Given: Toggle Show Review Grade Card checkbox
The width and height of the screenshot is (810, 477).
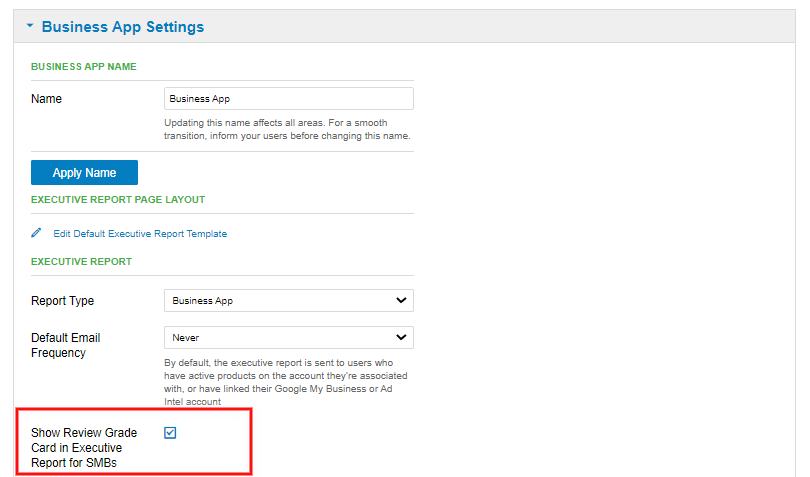Looking at the screenshot, I should pyautogui.click(x=170, y=433).
